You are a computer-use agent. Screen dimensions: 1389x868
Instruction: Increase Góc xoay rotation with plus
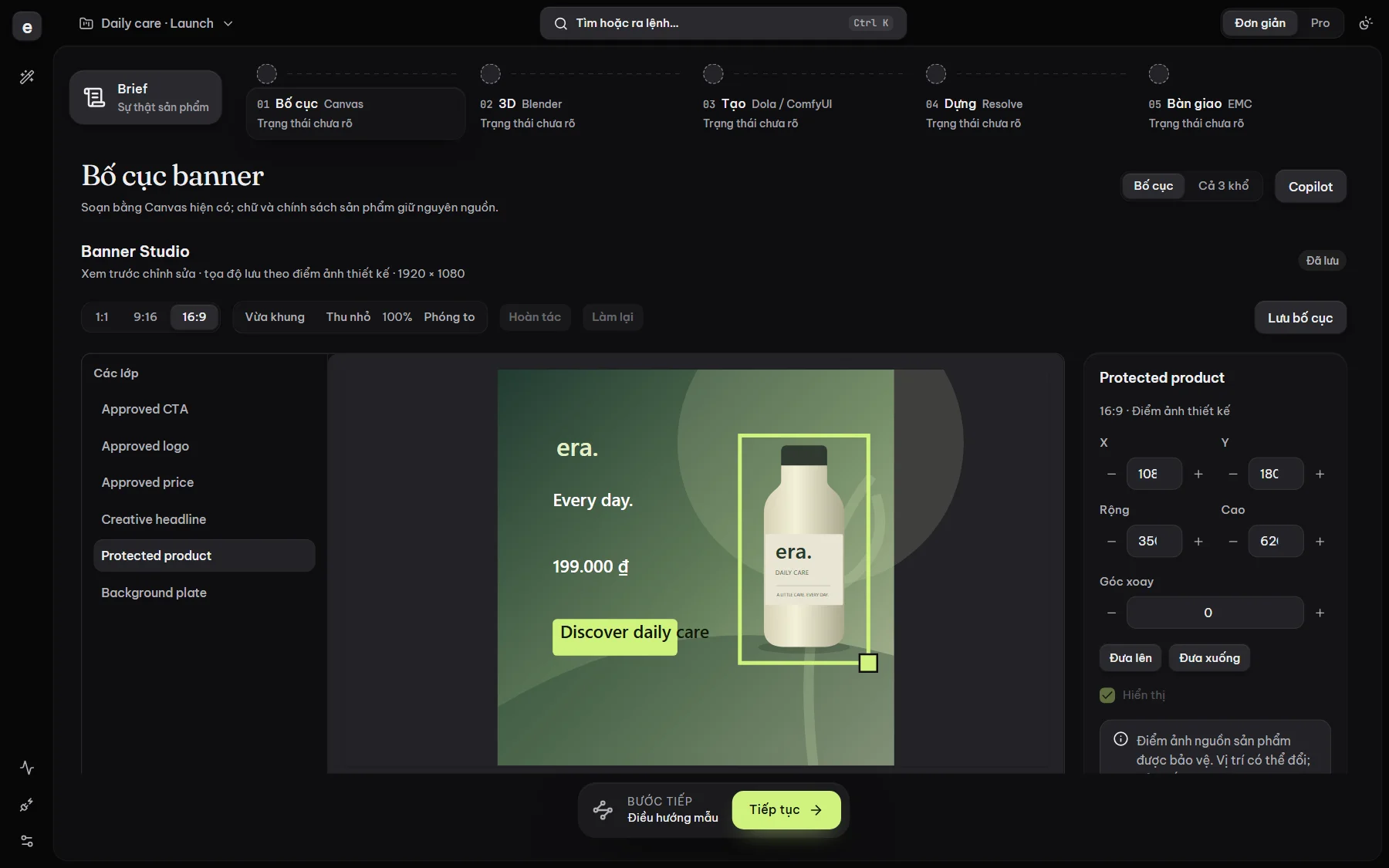coord(1320,613)
